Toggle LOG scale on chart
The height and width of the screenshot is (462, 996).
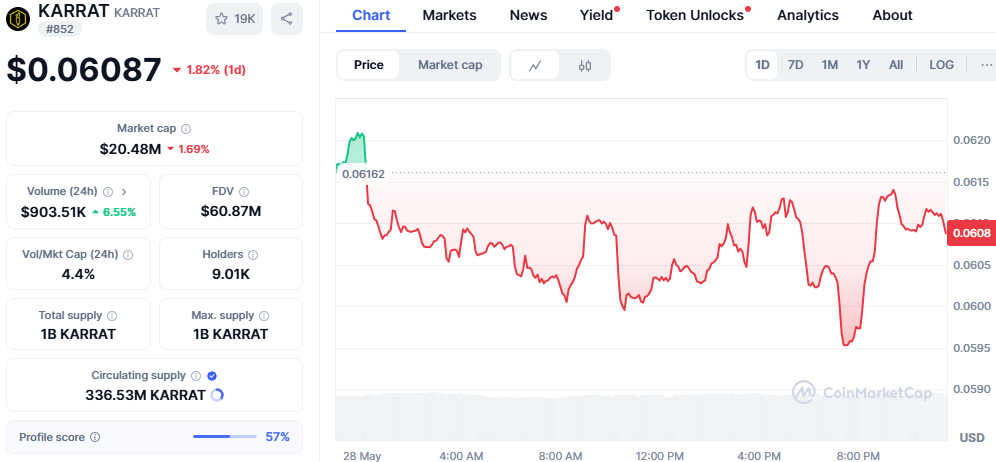(941, 65)
